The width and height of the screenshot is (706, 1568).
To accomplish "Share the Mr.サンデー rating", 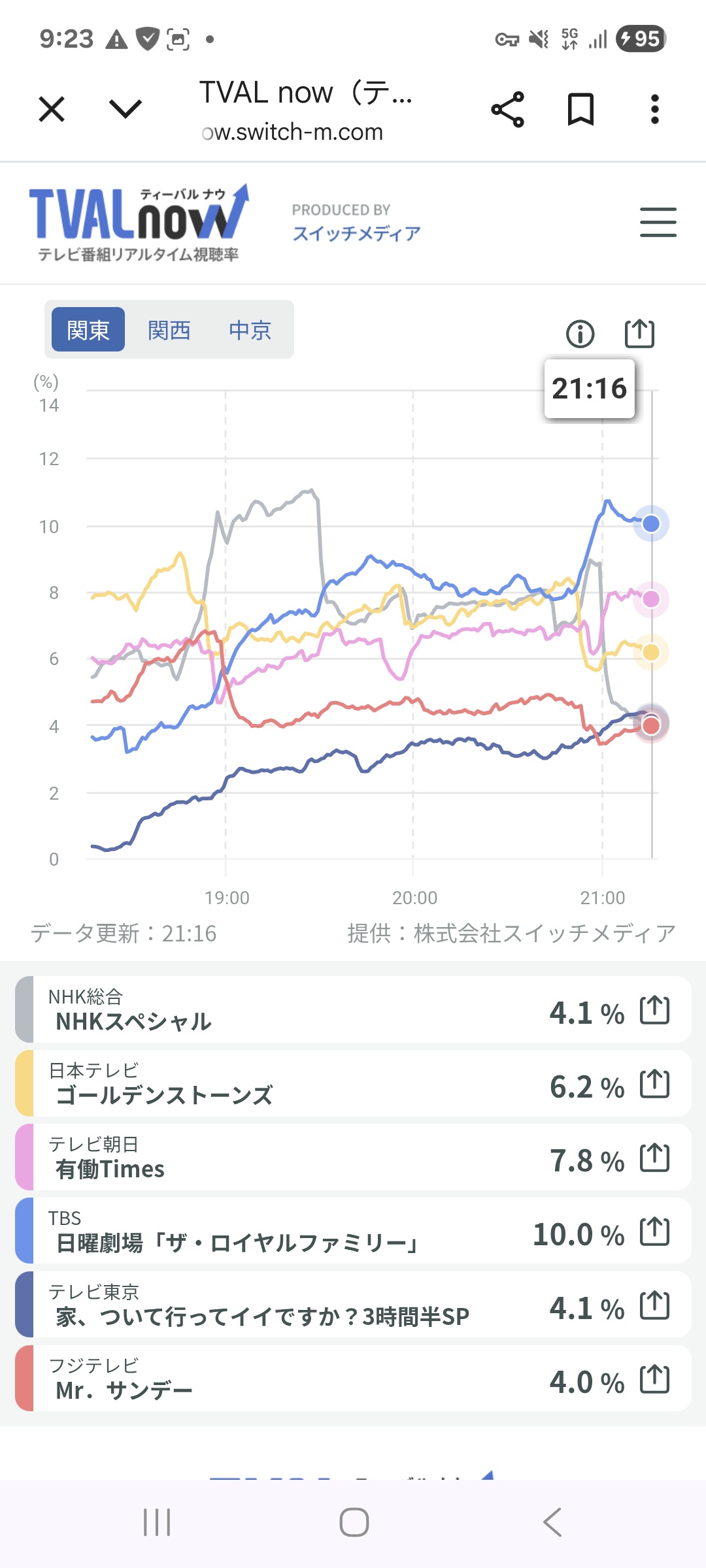I will pos(654,1380).
